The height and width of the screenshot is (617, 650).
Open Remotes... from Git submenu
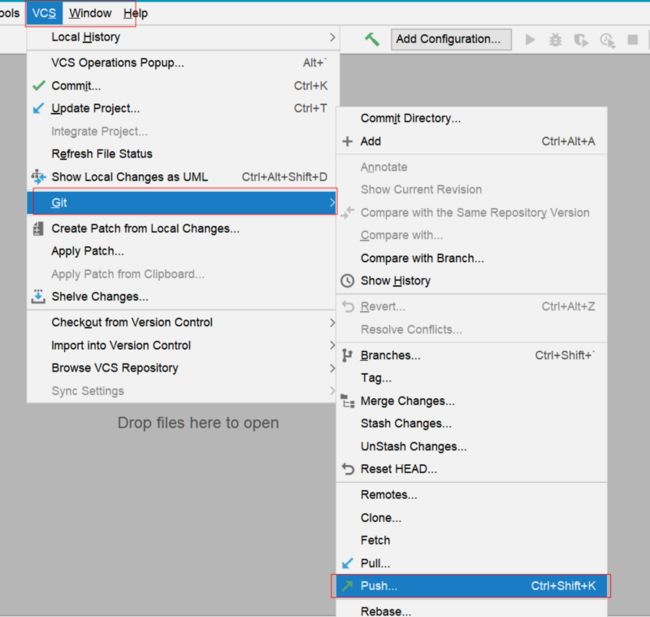click(472, 495)
